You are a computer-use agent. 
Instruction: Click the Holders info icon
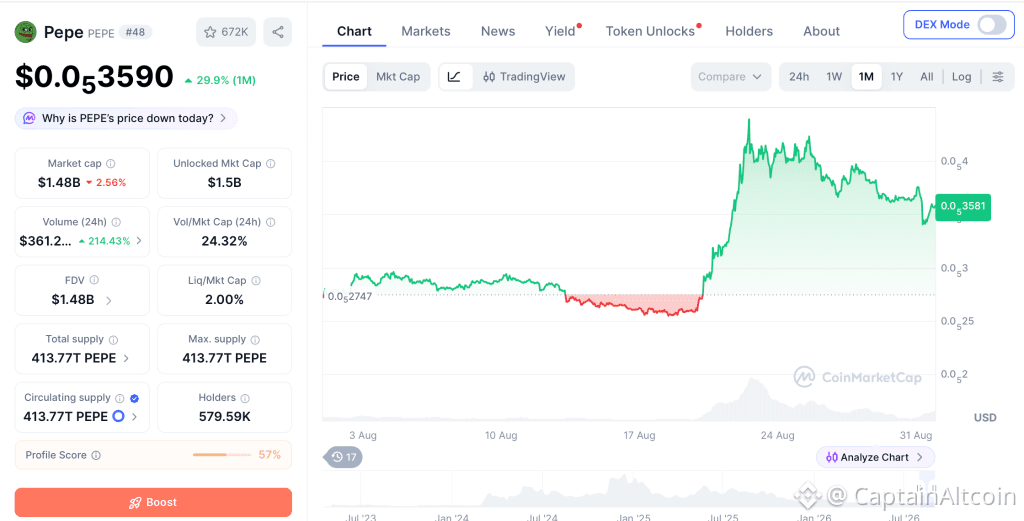[245, 398]
